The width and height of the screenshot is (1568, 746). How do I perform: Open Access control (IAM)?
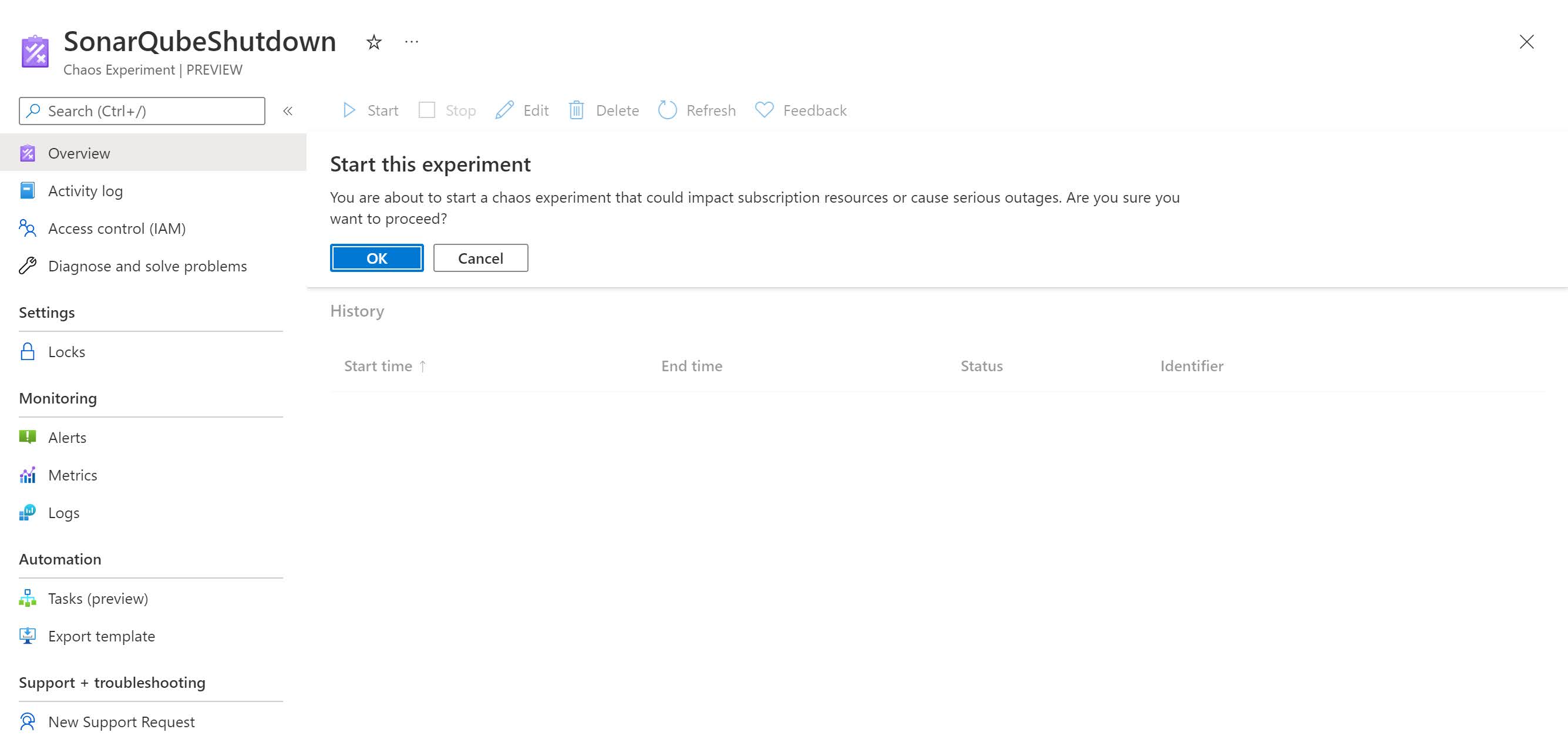117,229
